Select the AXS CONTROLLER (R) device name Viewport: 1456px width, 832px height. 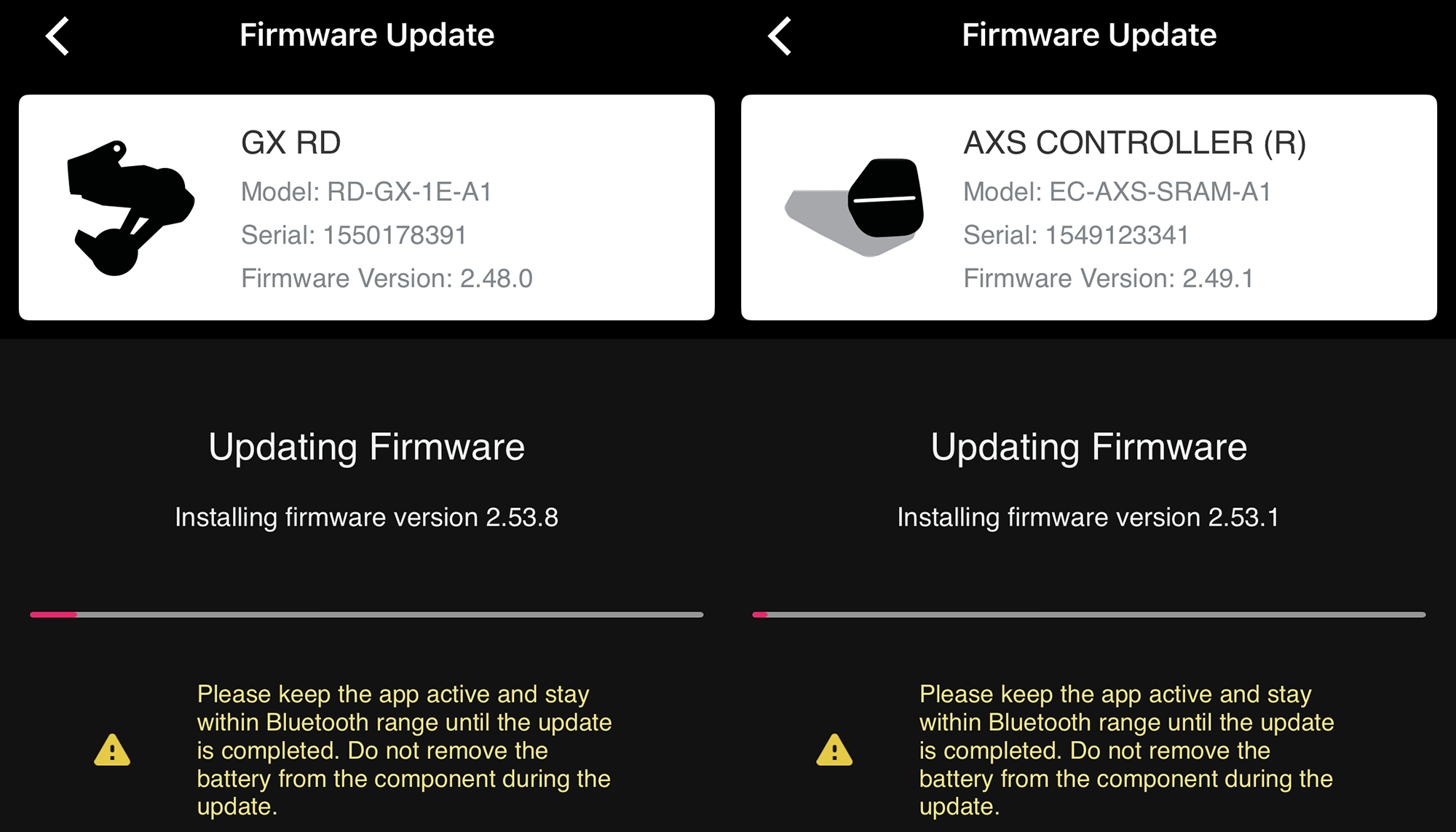tap(1135, 143)
